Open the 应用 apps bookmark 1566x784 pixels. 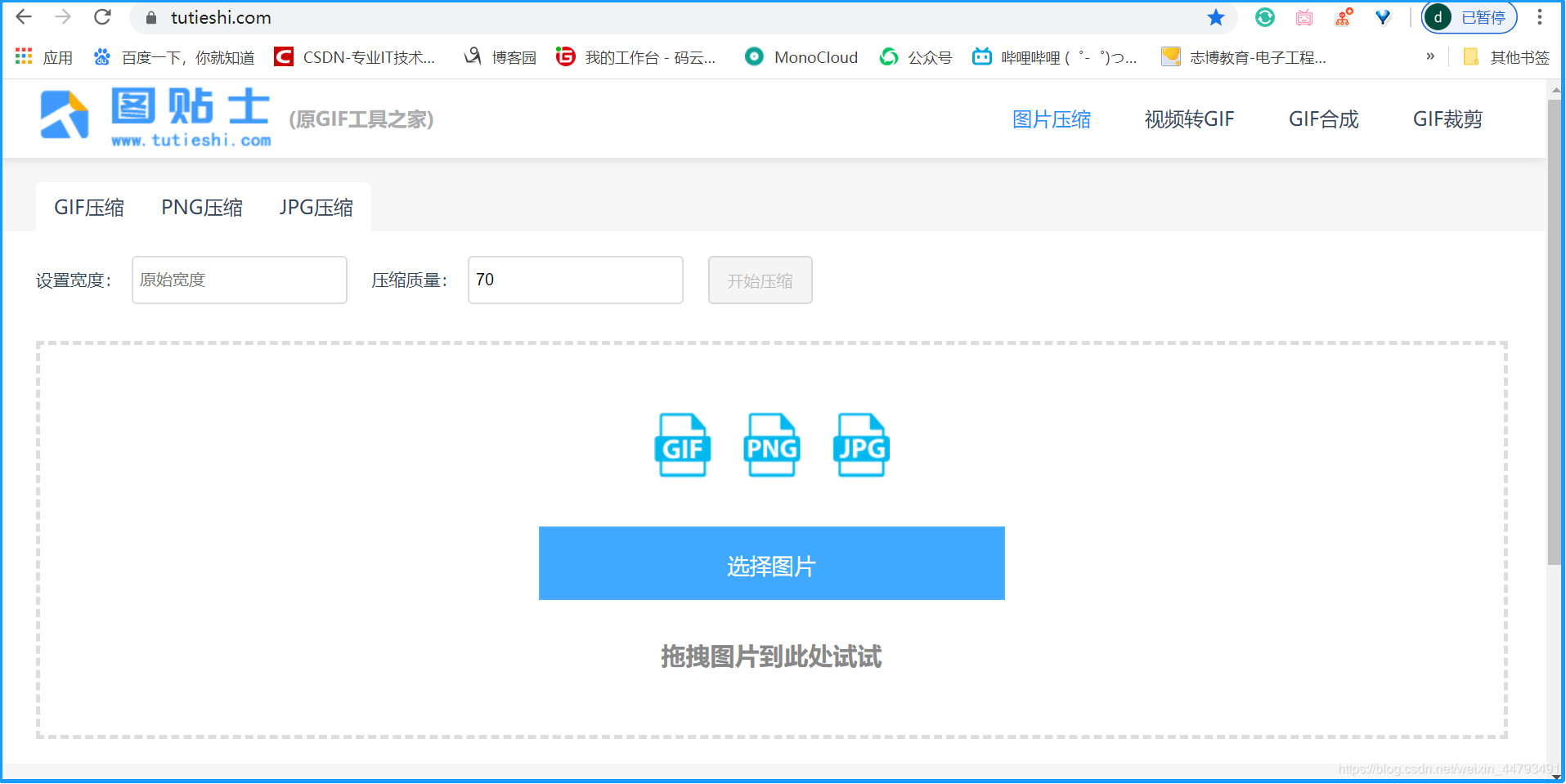[44, 57]
